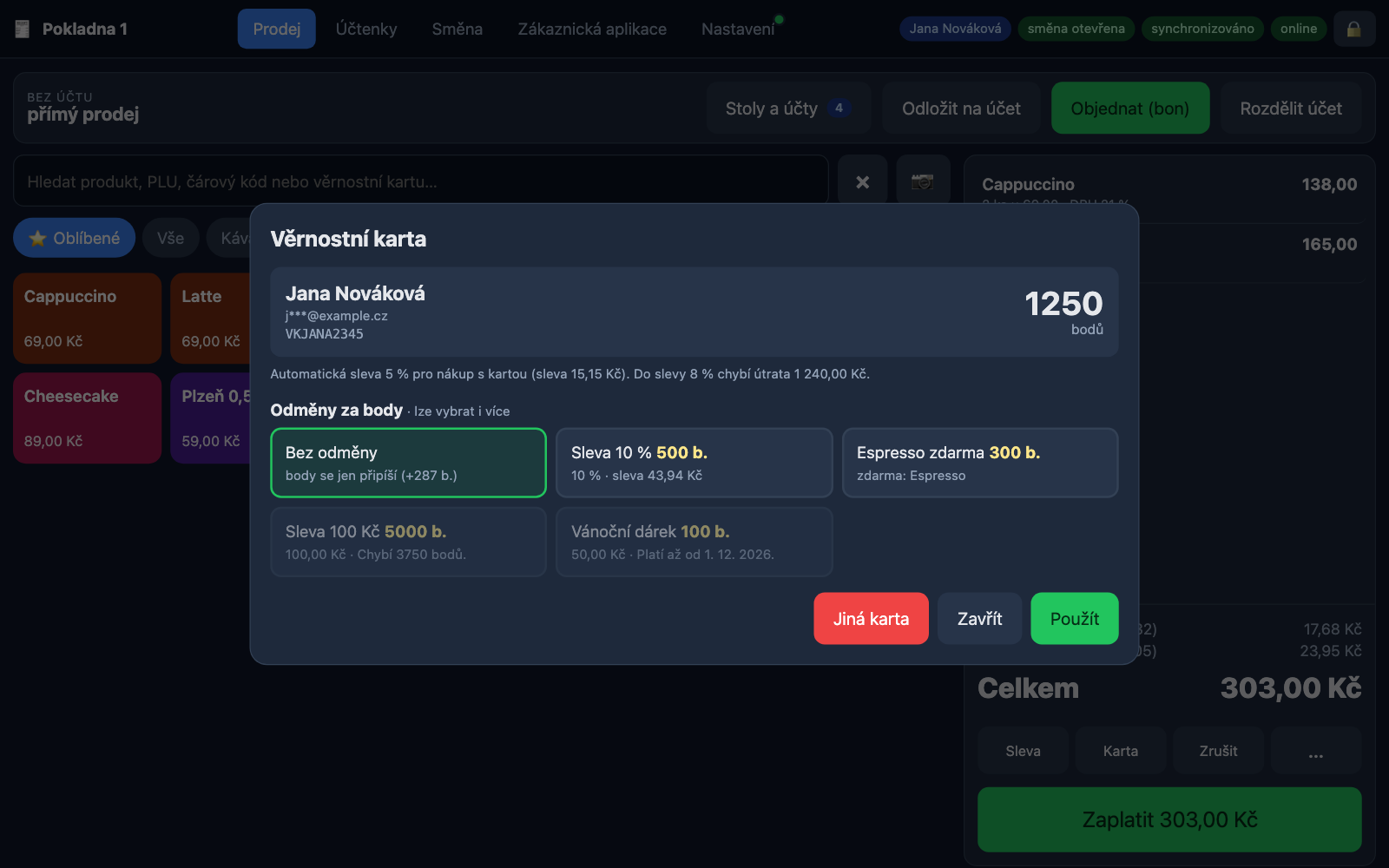The width and height of the screenshot is (1389, 868).
Task: Clear search with the X icon
Action: [x=862, y=181]
